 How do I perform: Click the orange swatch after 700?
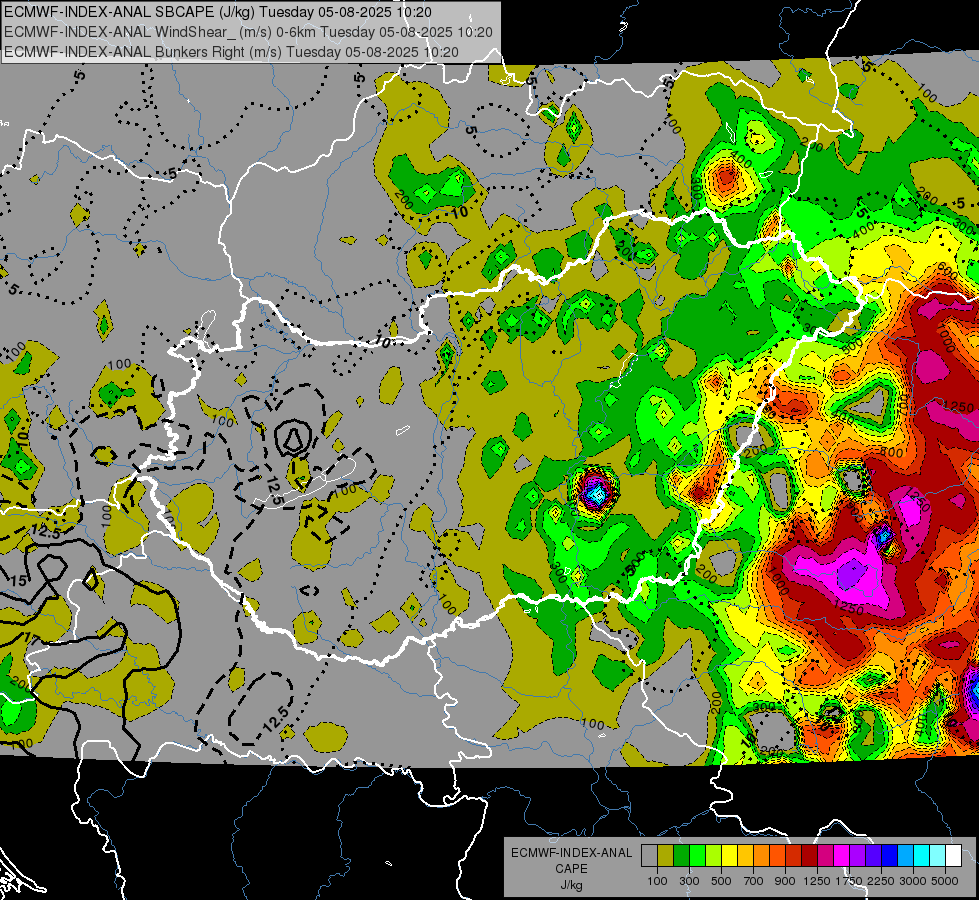[x=762, y=856]
